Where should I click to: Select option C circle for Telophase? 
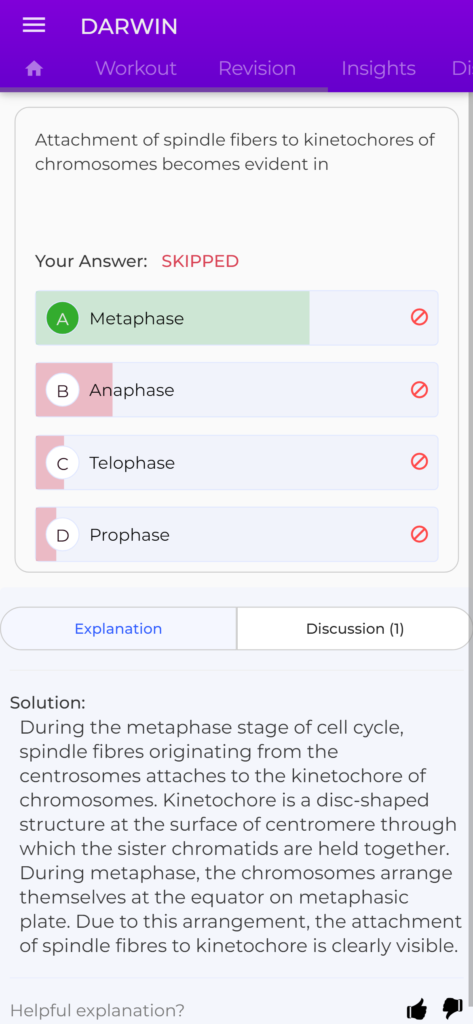point(63,463)
